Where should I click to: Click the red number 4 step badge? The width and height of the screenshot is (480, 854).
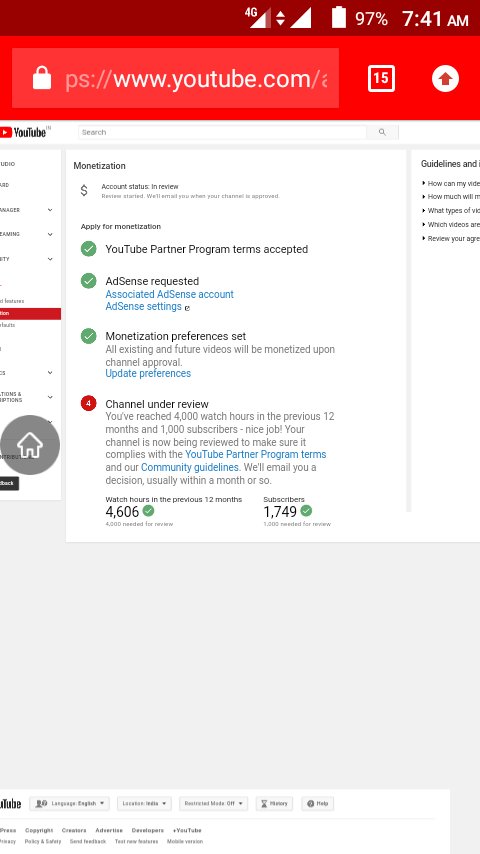click(88, 404)
